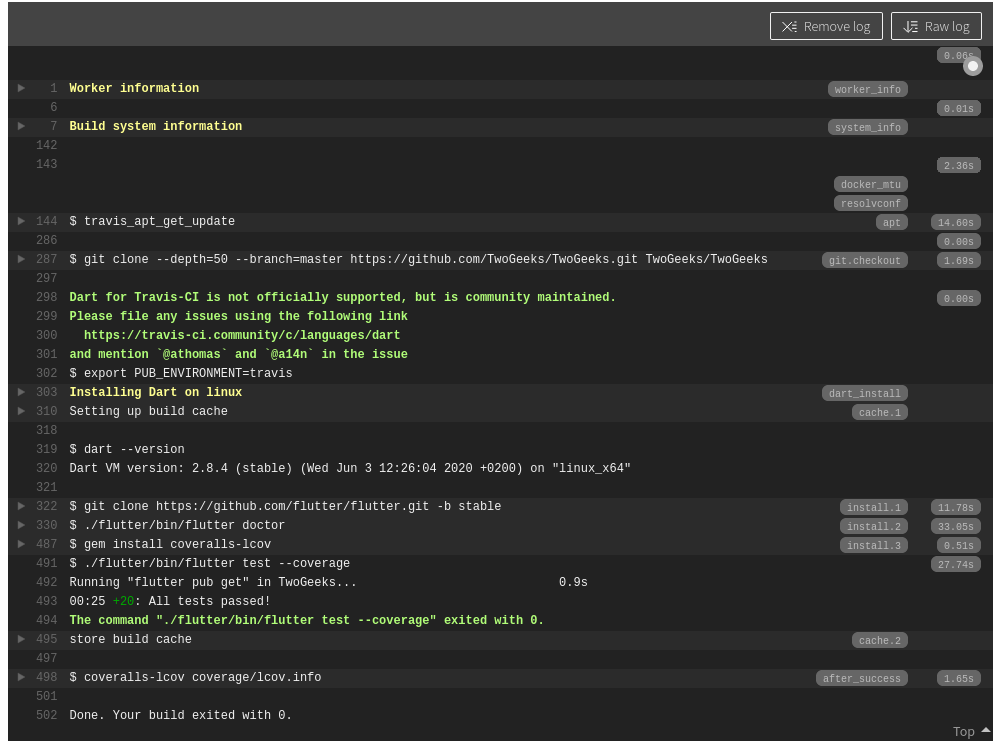
Task: Click the after_success label badge
Action: 861,679
